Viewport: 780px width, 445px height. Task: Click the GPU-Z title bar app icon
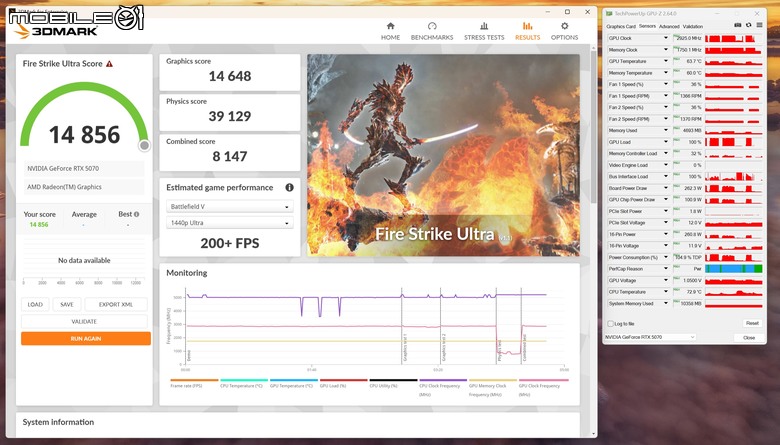click(609, 13)
